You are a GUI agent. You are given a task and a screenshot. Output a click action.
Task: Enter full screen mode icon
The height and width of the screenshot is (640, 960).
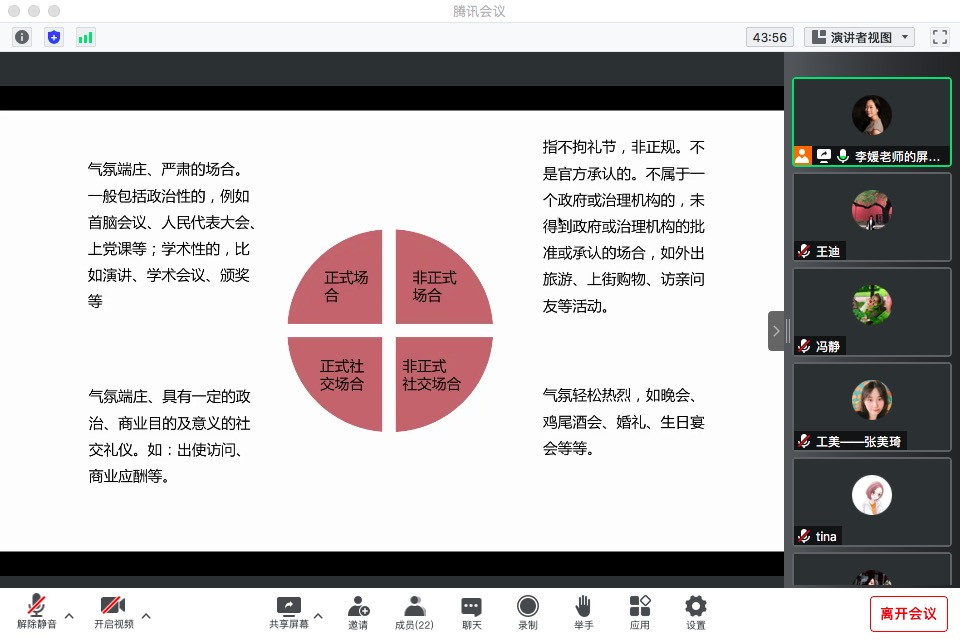point(939,37)
